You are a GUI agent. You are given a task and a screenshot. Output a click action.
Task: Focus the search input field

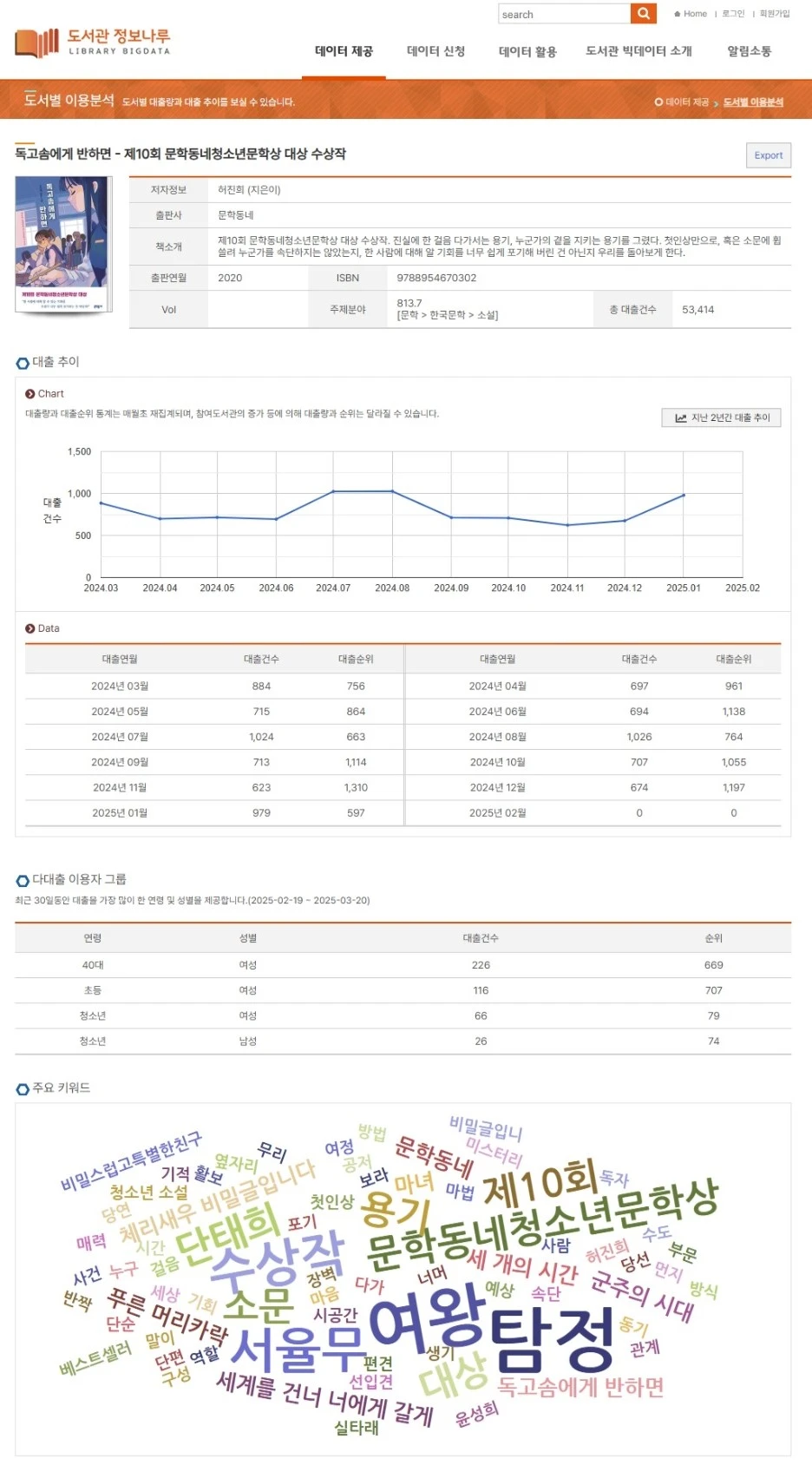[564, 14]
